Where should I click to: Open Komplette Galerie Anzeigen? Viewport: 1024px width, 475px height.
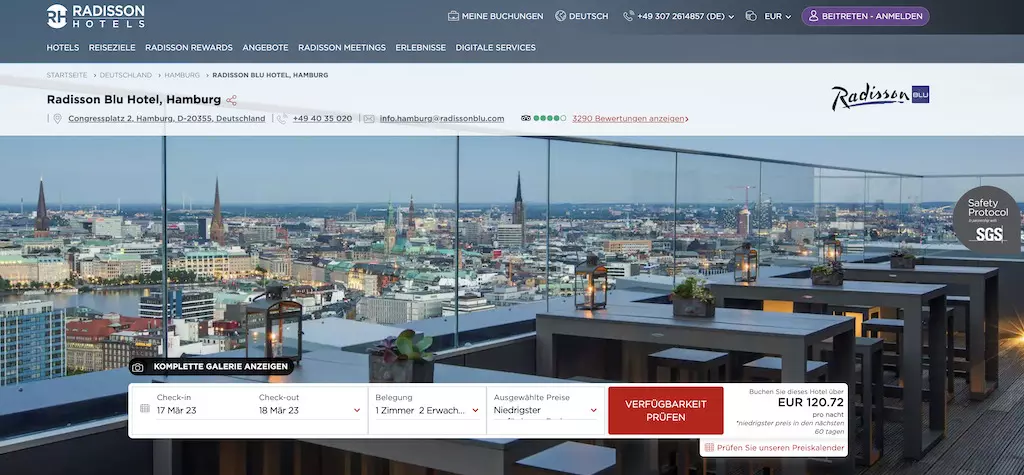[212, 367]
